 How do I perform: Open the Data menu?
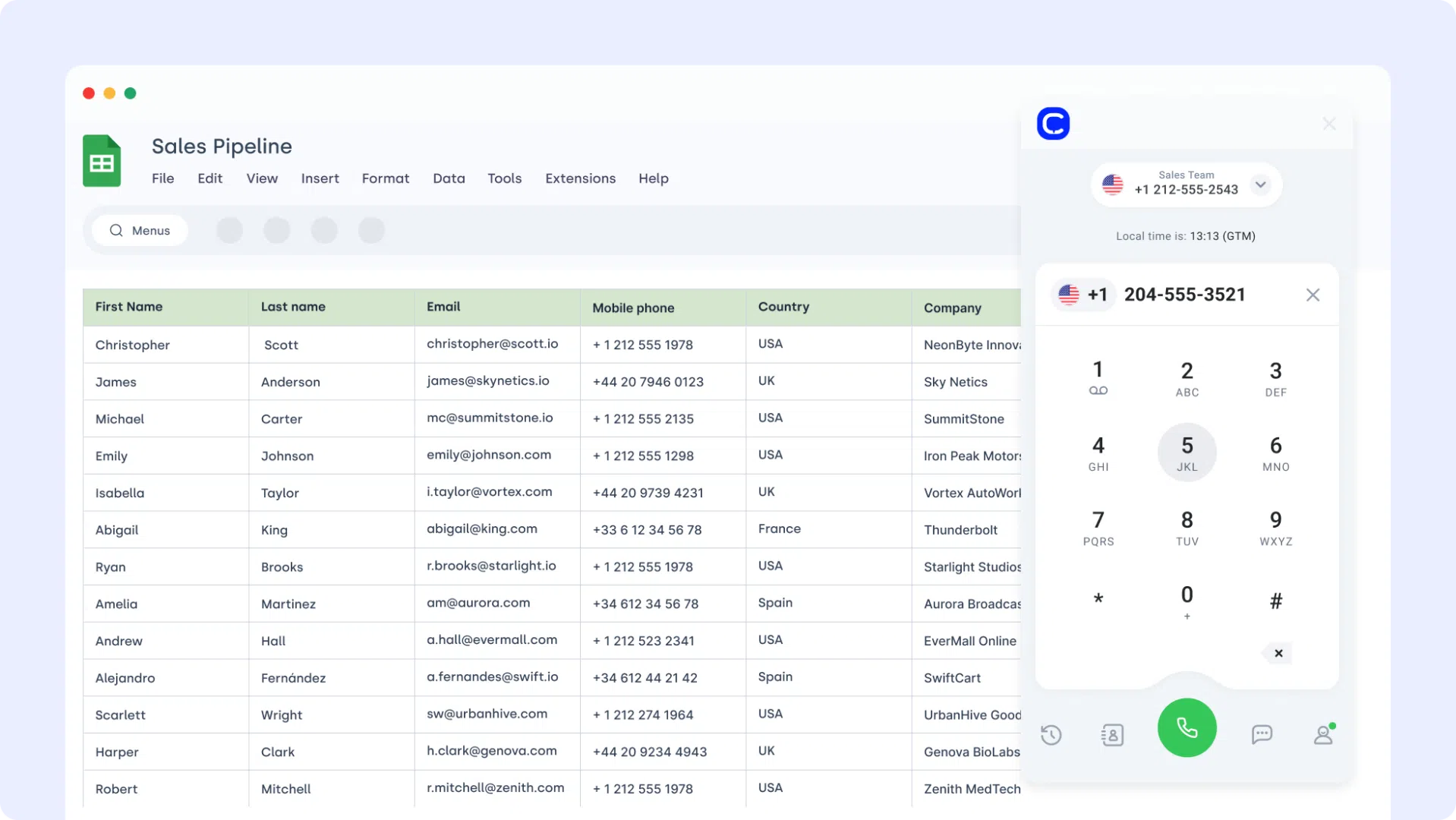(x=449, y=178)
